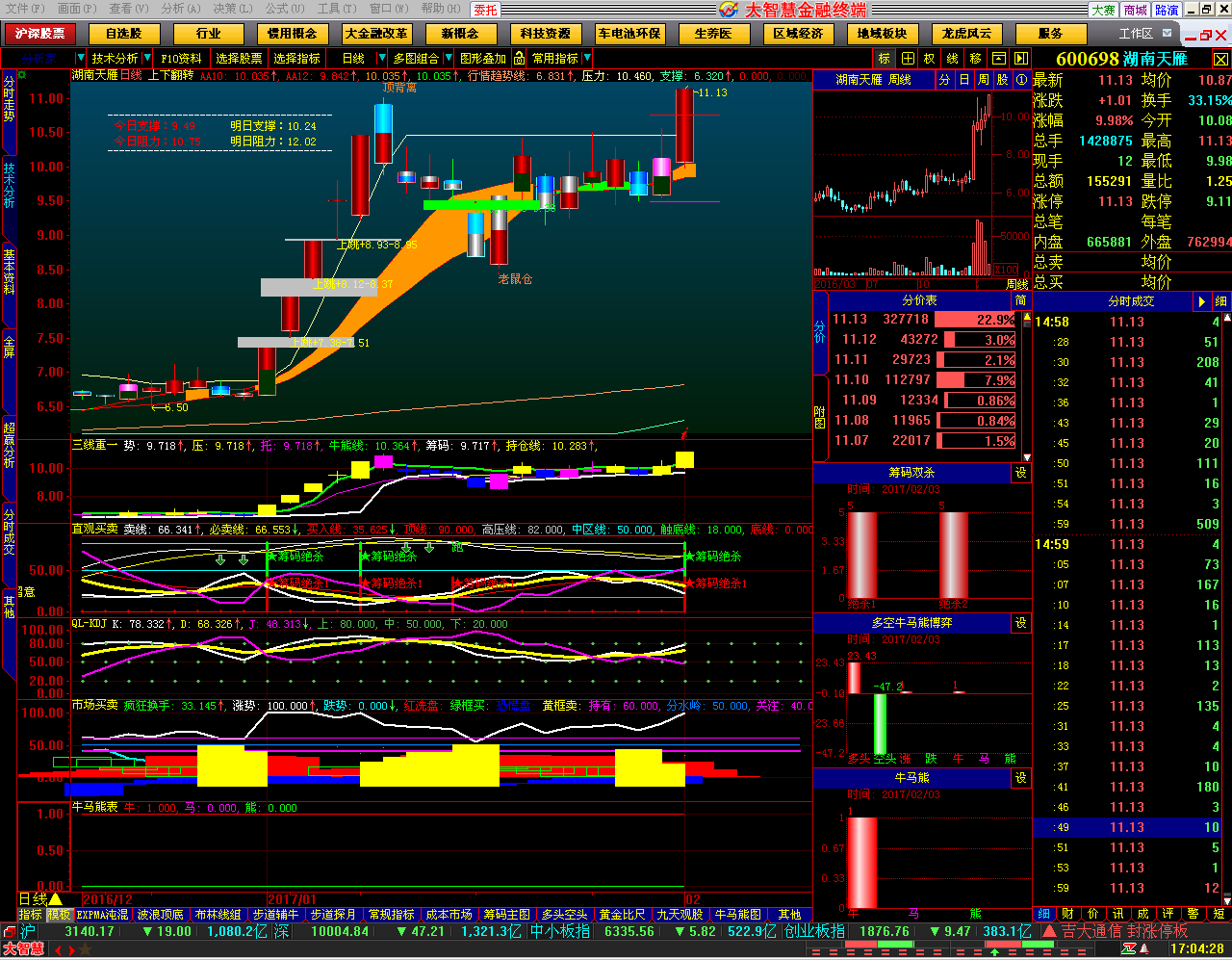1232x960 pixels.
Task: Select the 移 toolbar icon
Action: pyautogui.click(x=976, y=59)
